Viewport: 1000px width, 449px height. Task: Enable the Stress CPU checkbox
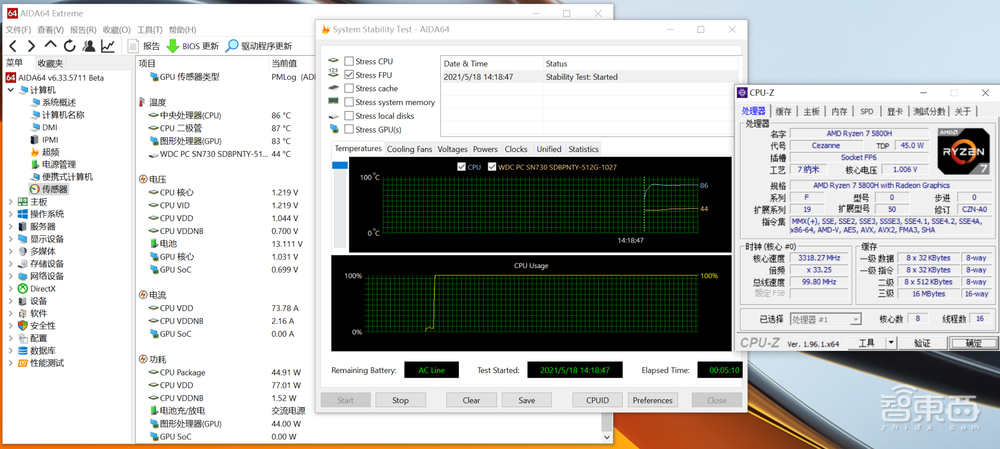349,61
